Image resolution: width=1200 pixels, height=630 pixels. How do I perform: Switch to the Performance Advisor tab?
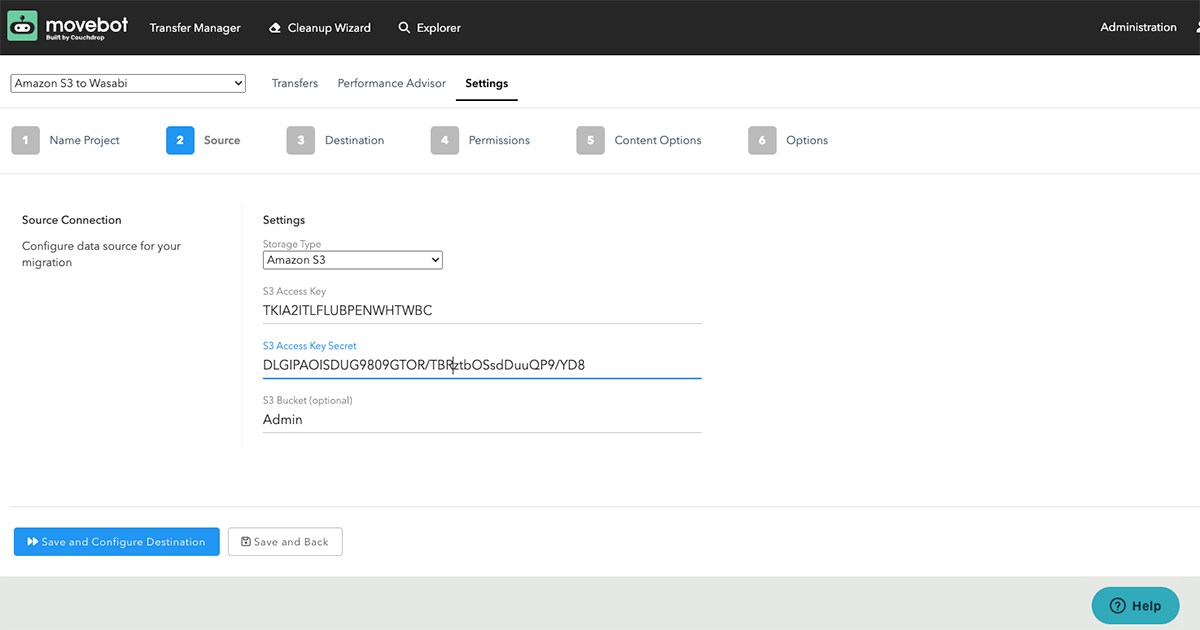point(392,83)
